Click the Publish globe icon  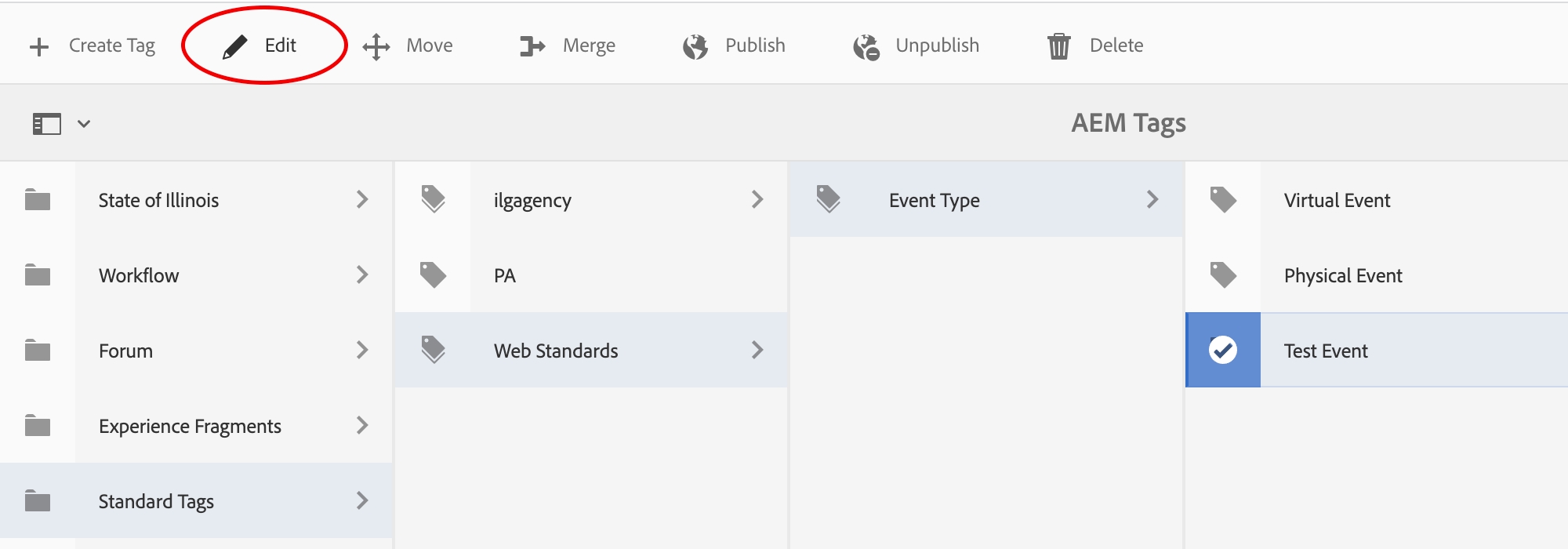pyautogui.click(x=695, y=47)
